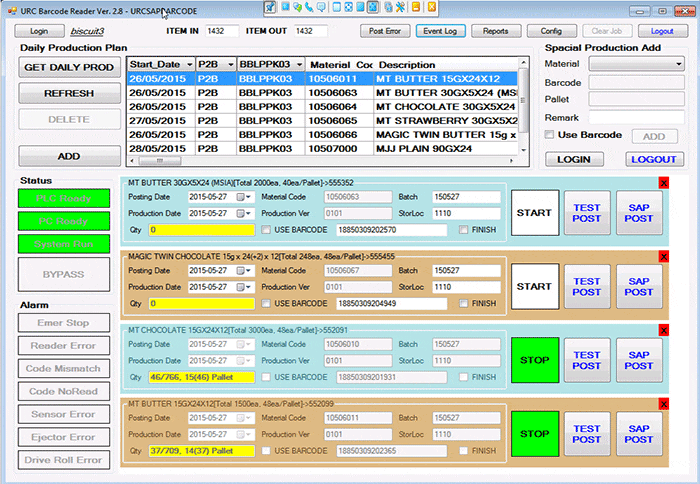The width and height of the screenshot is (700, 484).
Task: Click TEST POST for the MT BUTTER 15GX24X12 job
Action: (587, 434)
